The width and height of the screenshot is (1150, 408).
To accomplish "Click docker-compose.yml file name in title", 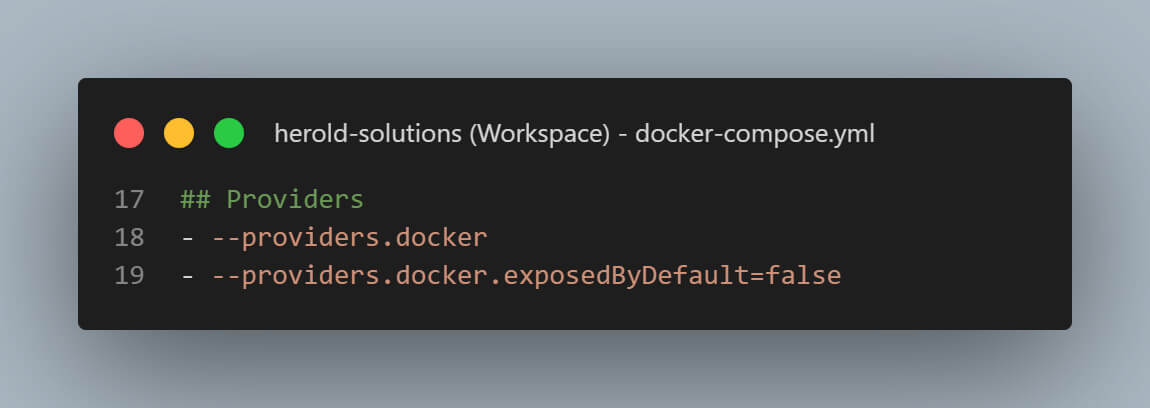I will (x=755, y=134).
